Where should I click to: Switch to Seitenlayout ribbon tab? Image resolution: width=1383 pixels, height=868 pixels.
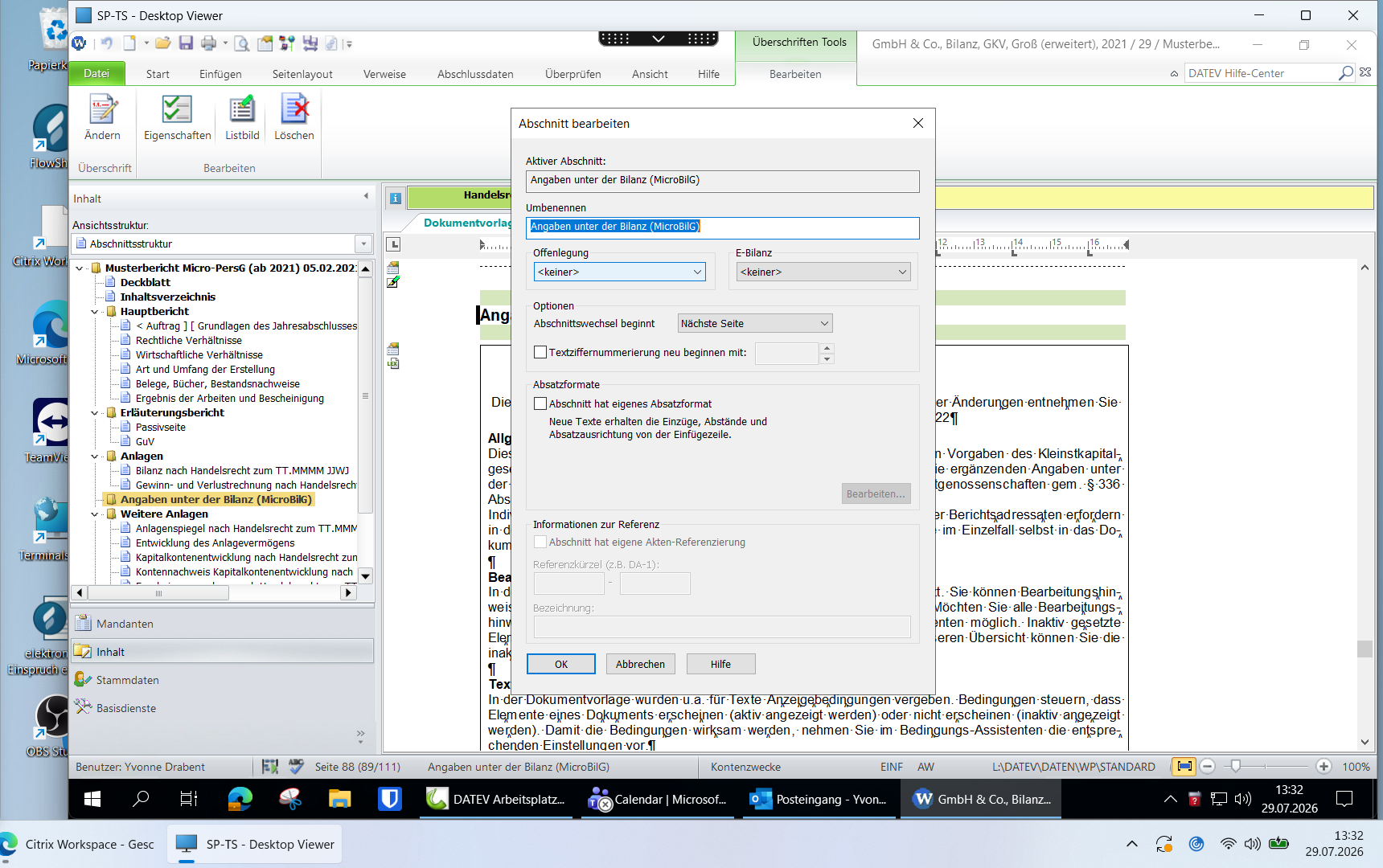tap(302, 74)
